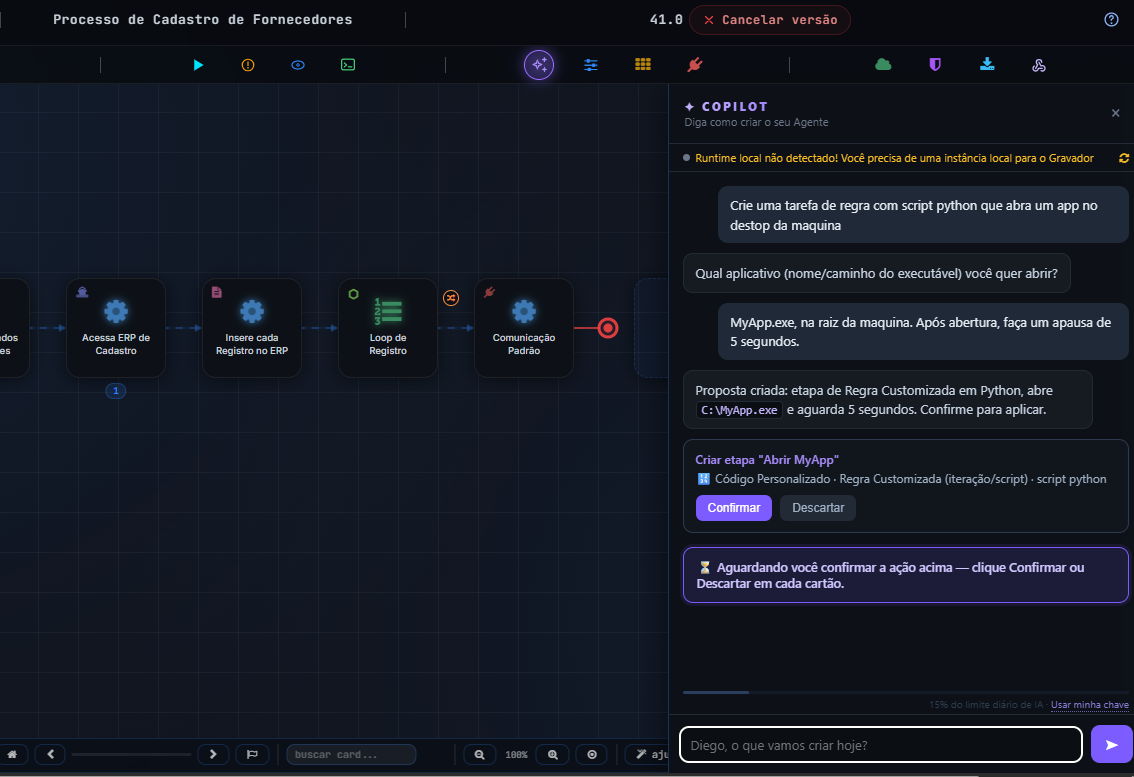Click the Runtime local não detectado warning text
This screenshot has width=1134, height=777.
pyautogui.click(x=894, y=158)
